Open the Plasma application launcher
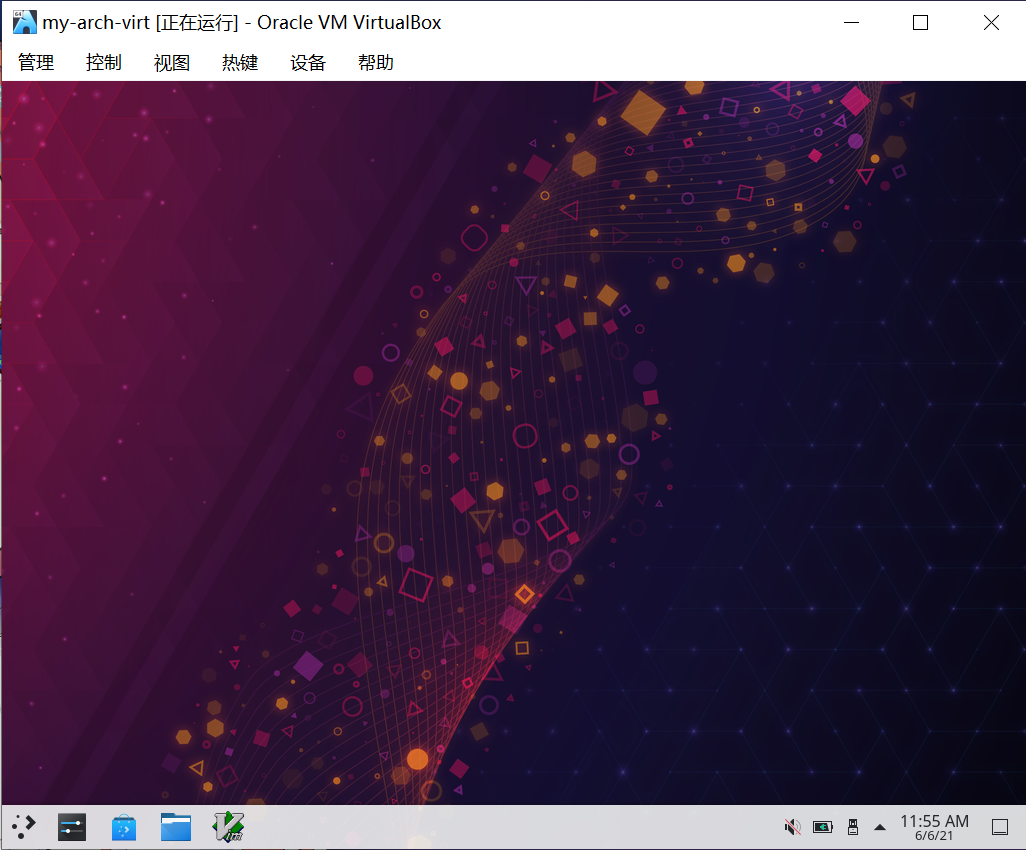The image size is (1026, 850). coord(23,826)
